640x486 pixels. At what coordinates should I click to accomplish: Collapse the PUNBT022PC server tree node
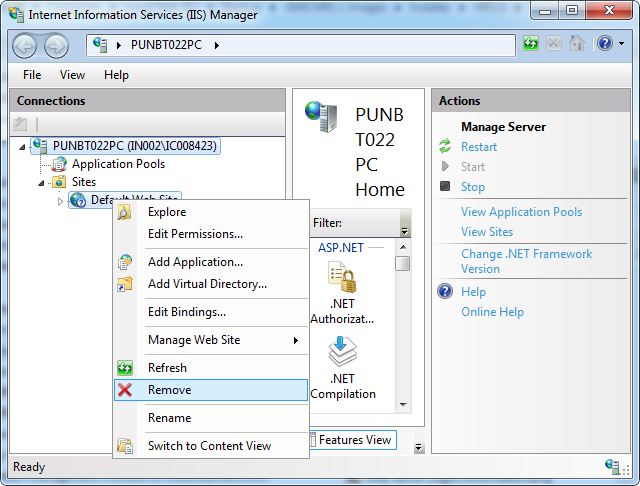click(x=23, y=146)
